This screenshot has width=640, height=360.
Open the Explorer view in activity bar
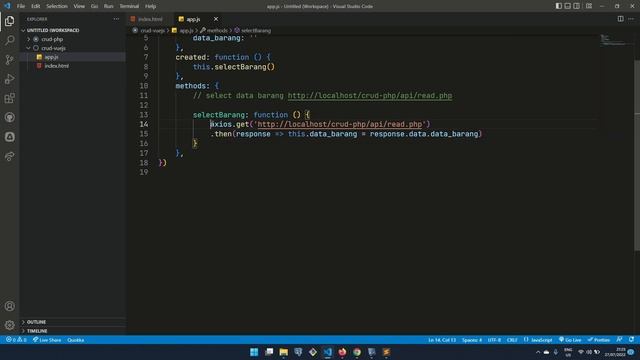pos(9,21)
